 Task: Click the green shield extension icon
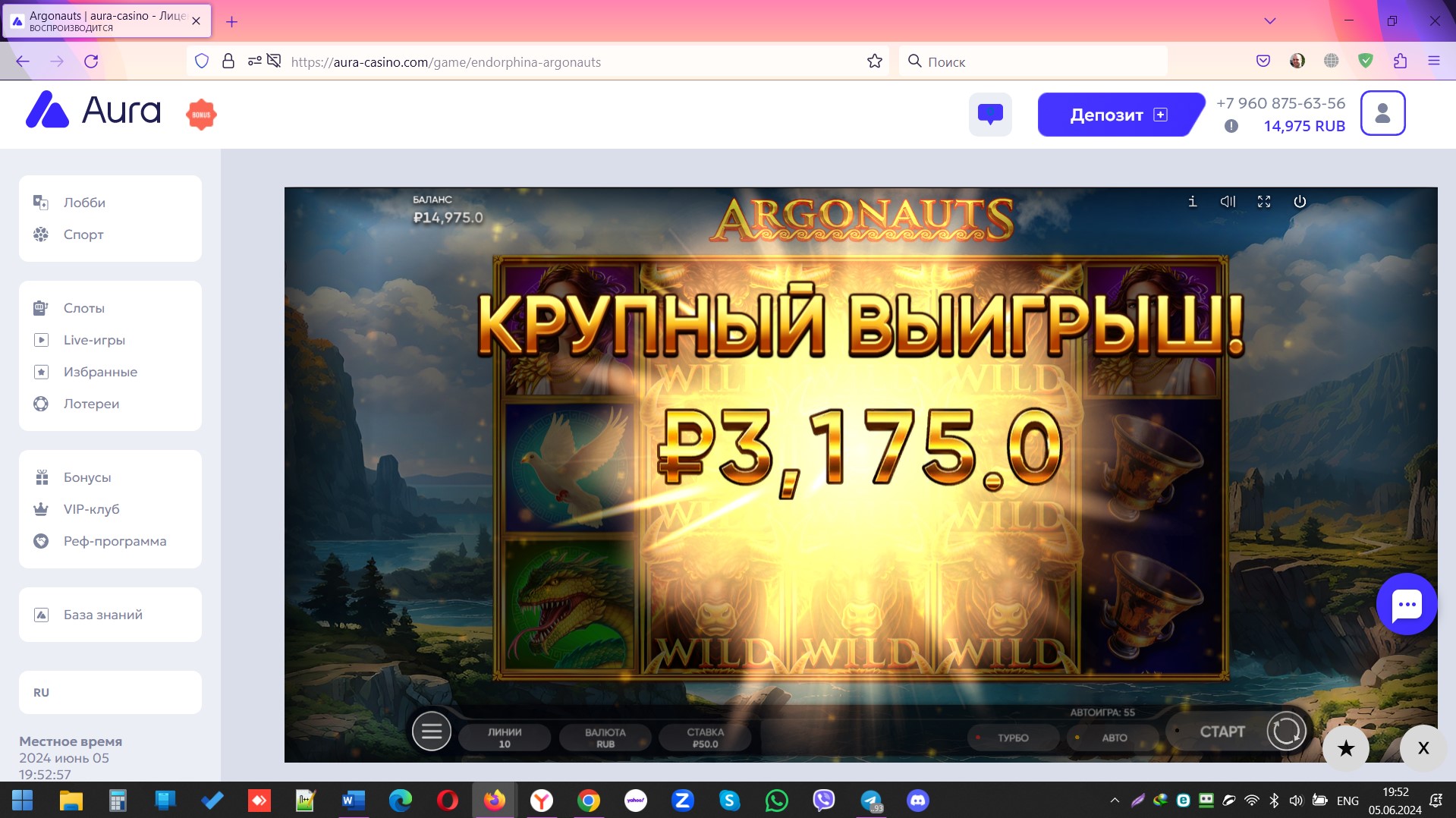[x=1366, y=61]
